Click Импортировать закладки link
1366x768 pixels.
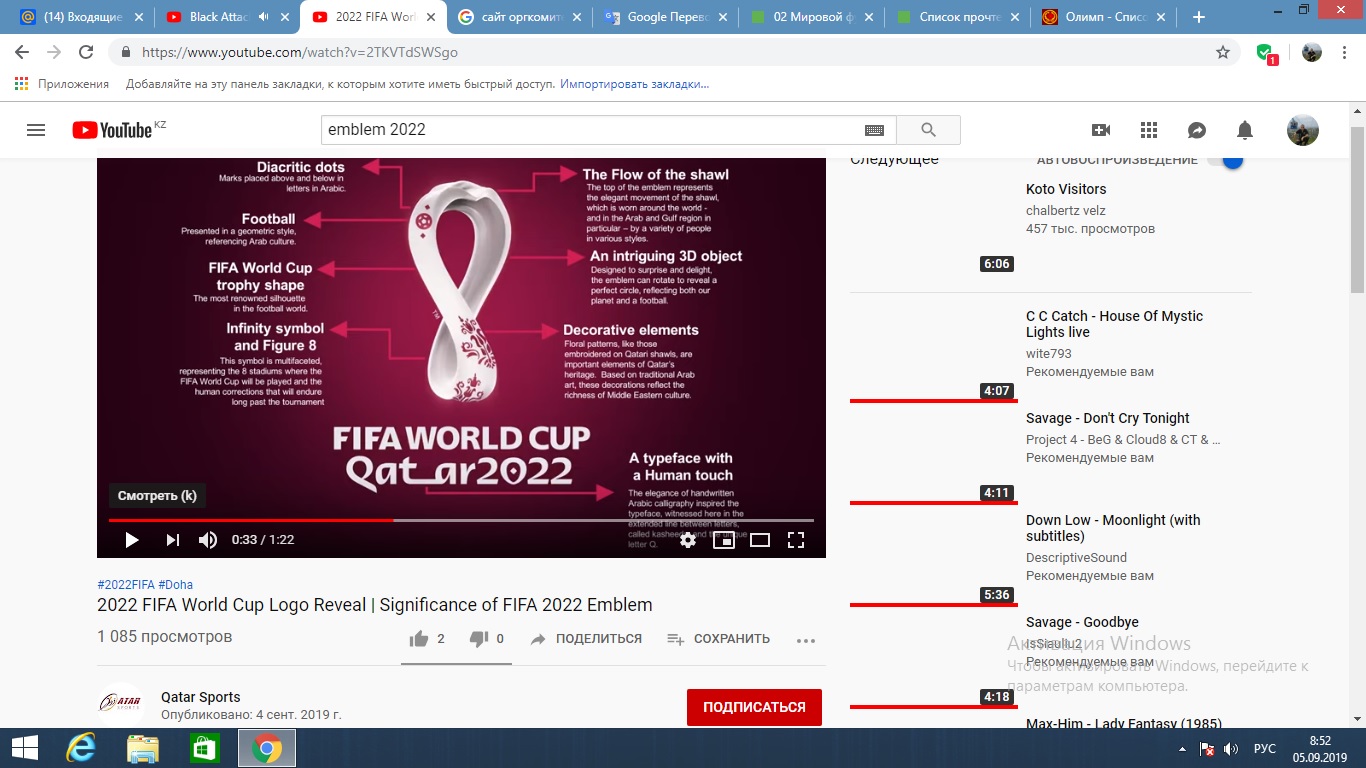tap(635, 85)
